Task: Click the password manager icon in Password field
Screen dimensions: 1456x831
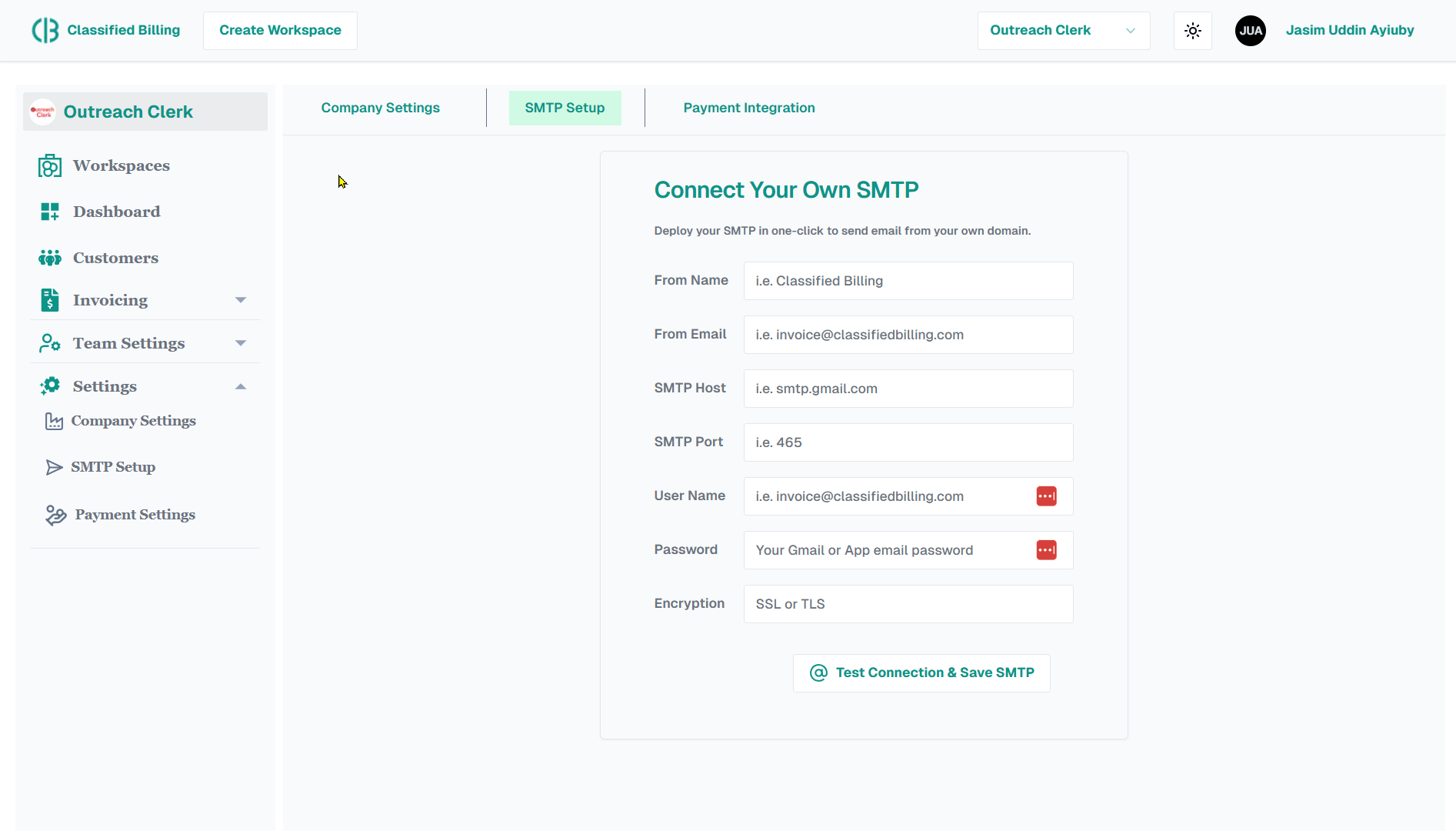Action: coord(1046,550)
